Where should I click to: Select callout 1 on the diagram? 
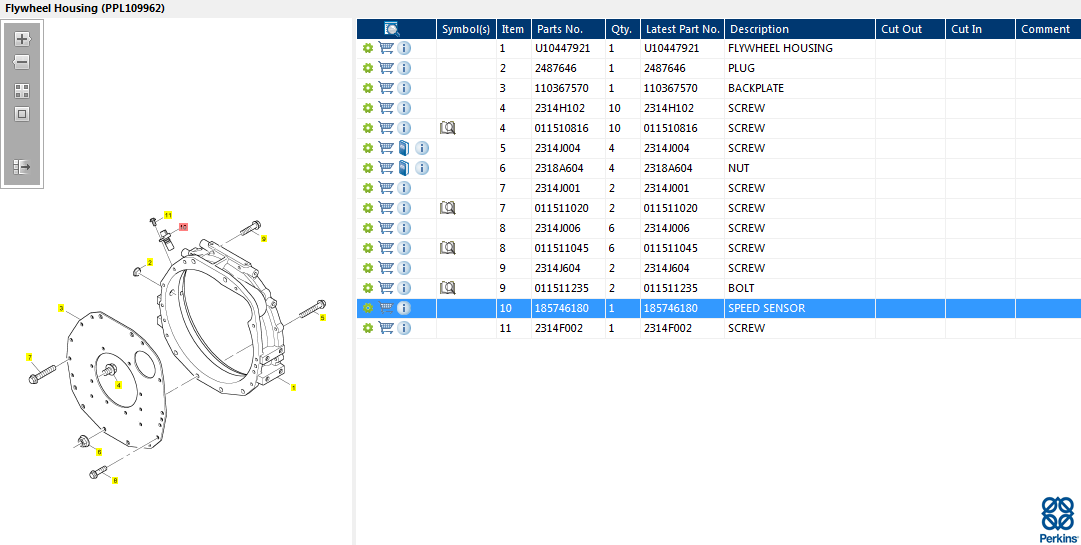(294, 387)
